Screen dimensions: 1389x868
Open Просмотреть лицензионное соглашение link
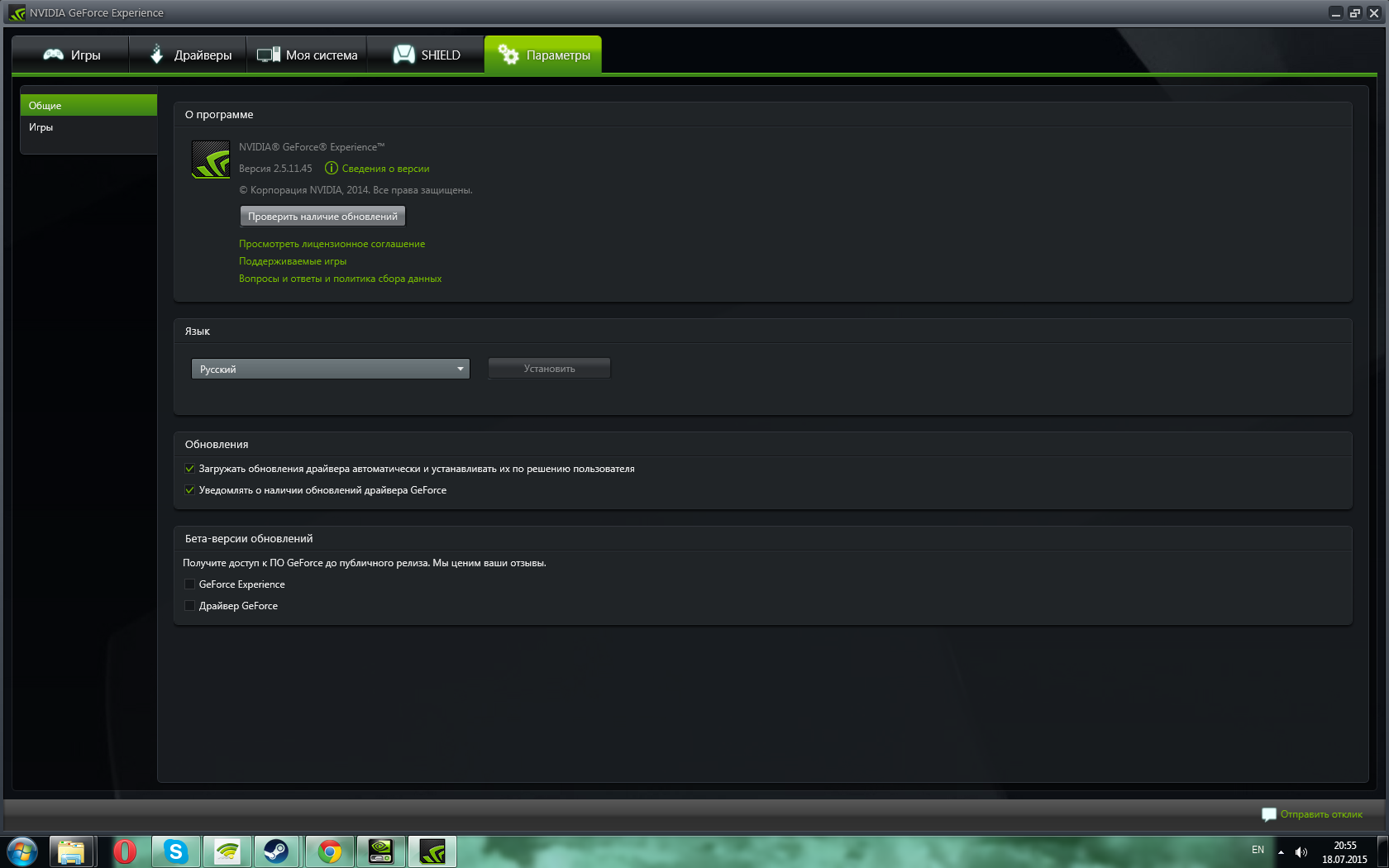(x=332, y=244)
